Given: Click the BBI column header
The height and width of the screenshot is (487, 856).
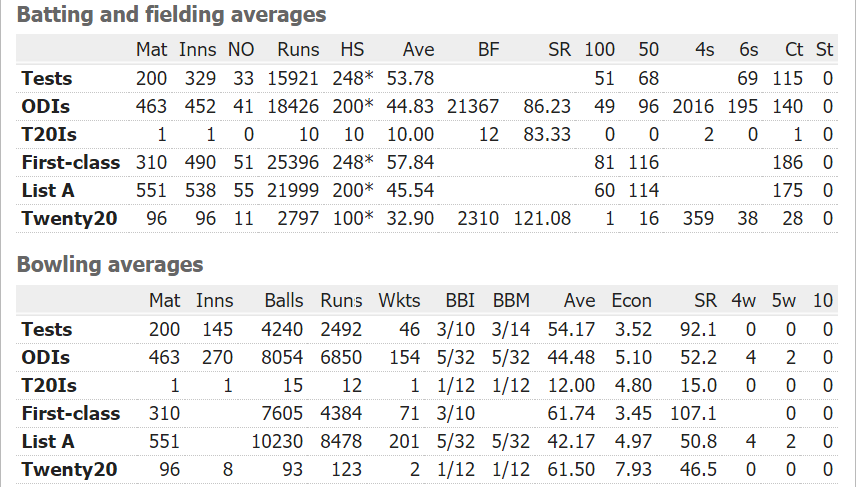Looking at the screenshot, I should tap(460, 301).
